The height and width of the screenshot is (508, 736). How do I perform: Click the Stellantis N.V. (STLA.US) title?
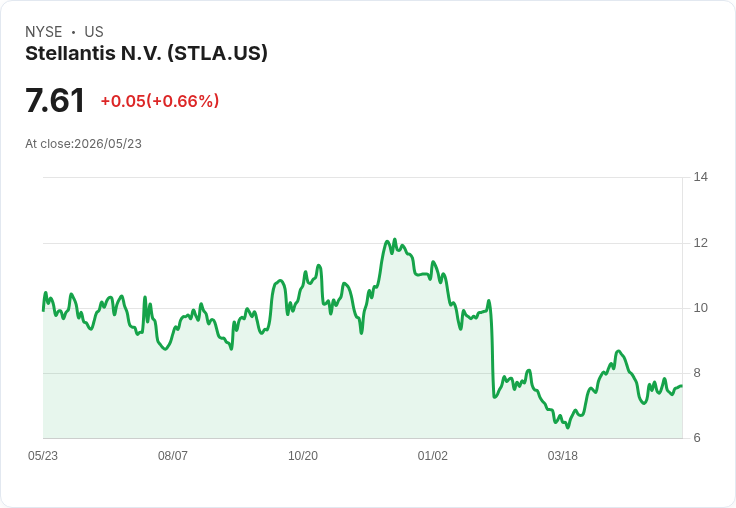point(146,53)
